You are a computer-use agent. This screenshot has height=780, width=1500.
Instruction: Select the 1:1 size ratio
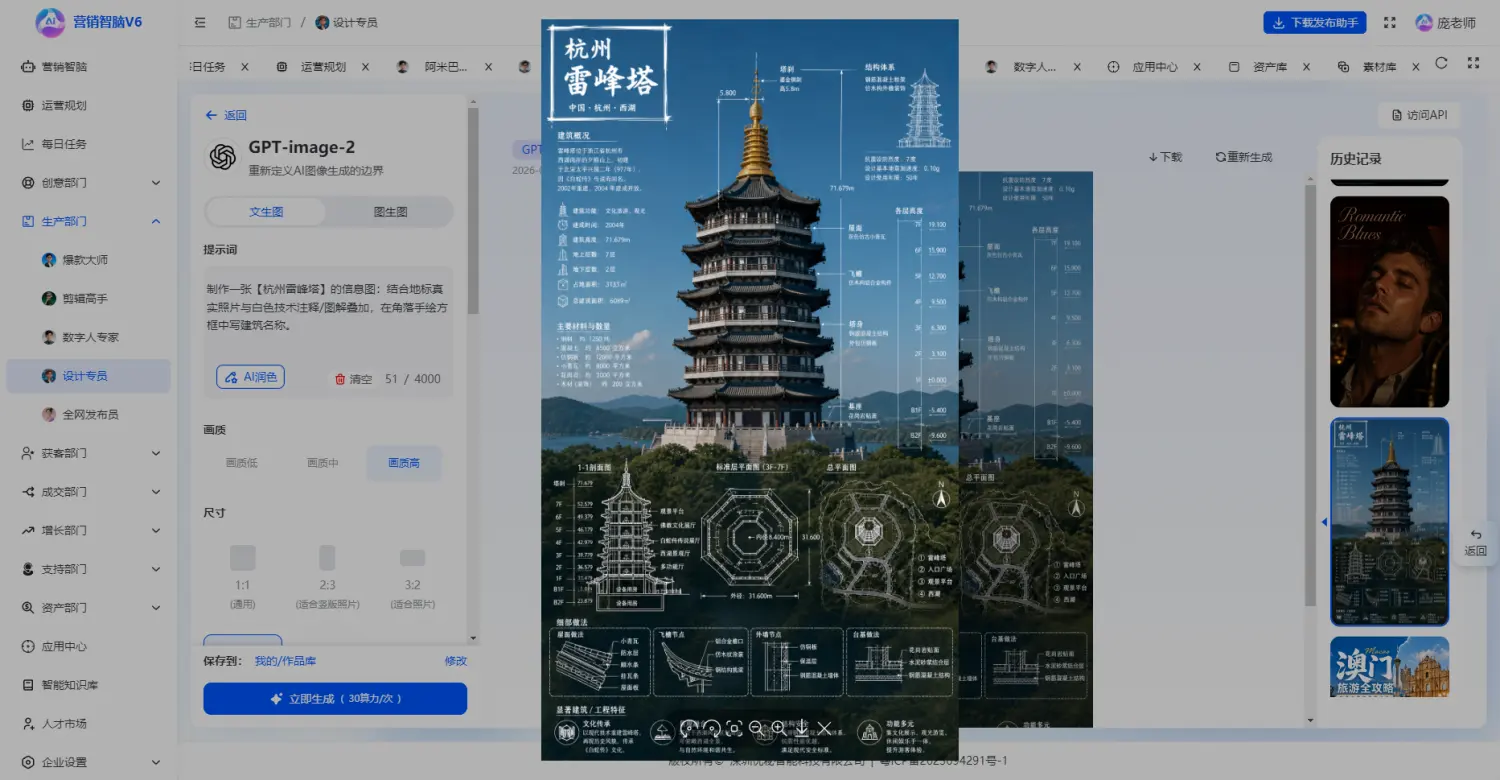242,576
